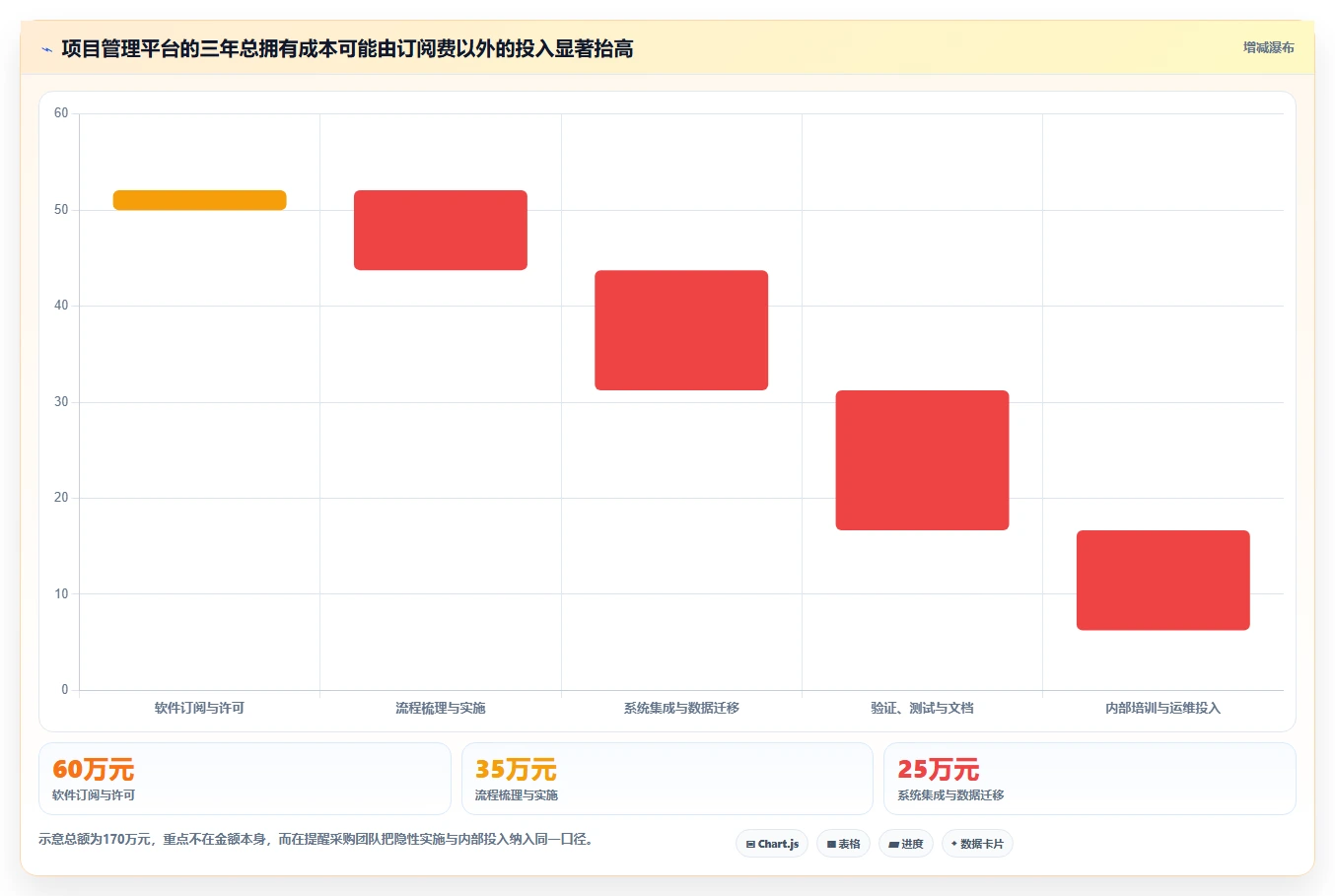This screenshot has height=896, width=1335.
Task: Select the red 系统集成与数据迁移 bar
Action: [681, 330]
